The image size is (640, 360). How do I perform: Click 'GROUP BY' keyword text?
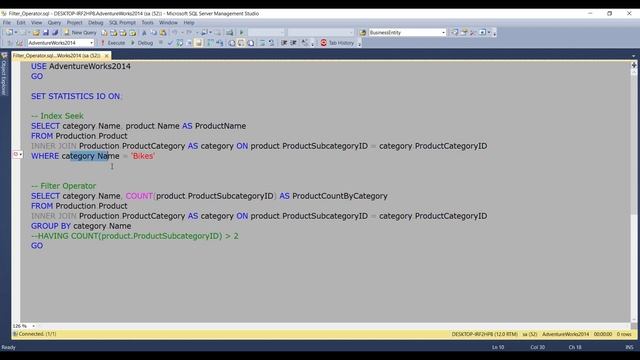point(51,226)
